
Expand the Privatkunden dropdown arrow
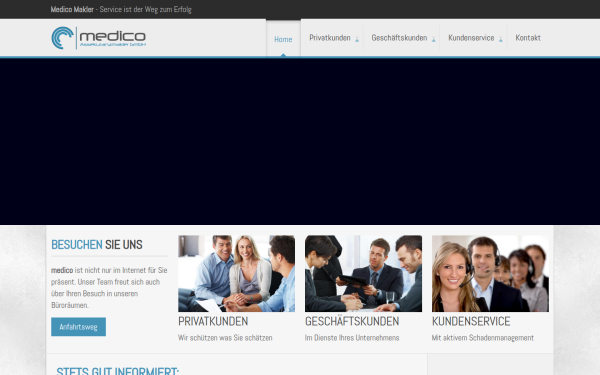tap(357, 39)
